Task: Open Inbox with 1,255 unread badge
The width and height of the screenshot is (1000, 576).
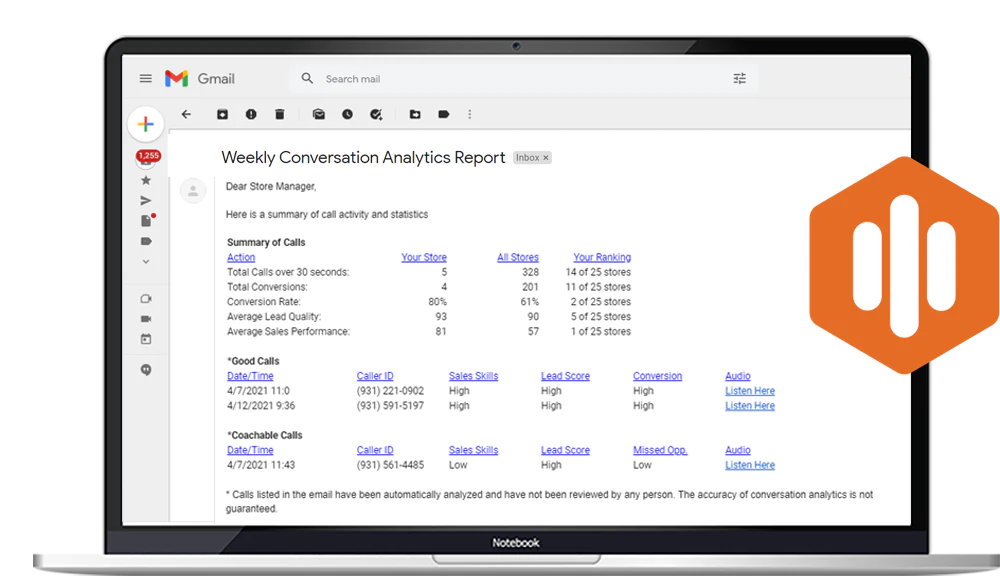Action: [147, 158]
